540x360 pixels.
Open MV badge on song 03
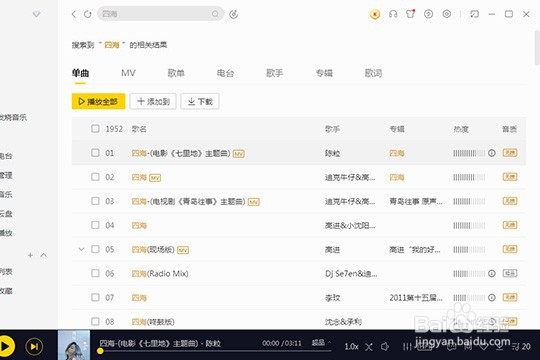(254, 202)
